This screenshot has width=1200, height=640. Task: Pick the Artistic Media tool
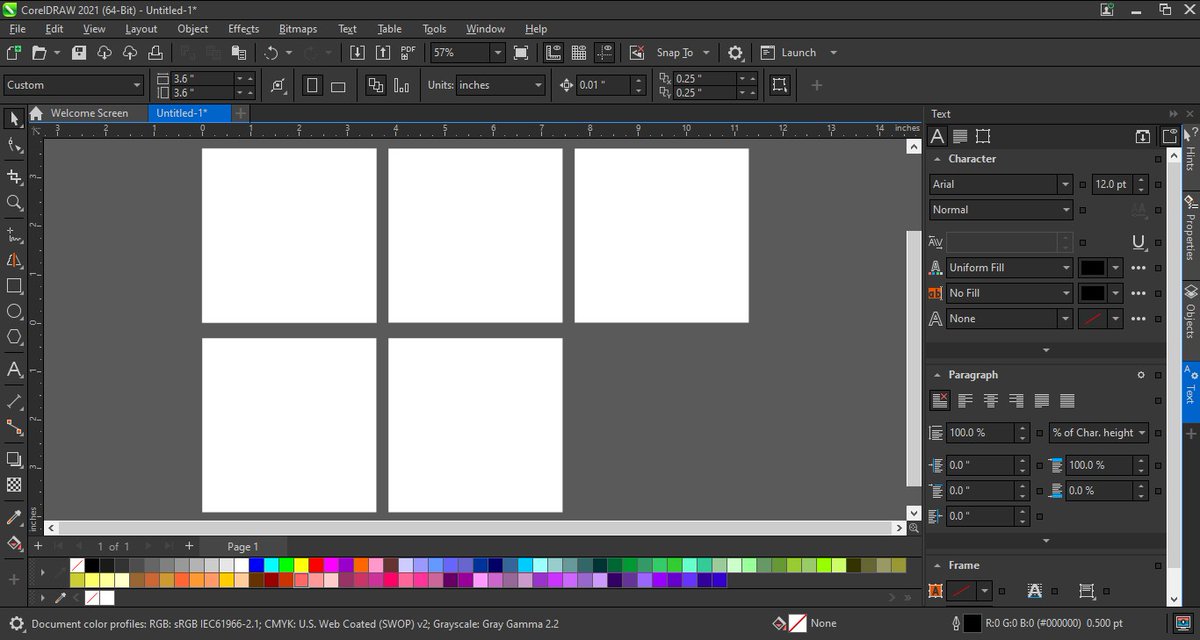[14, 260]
